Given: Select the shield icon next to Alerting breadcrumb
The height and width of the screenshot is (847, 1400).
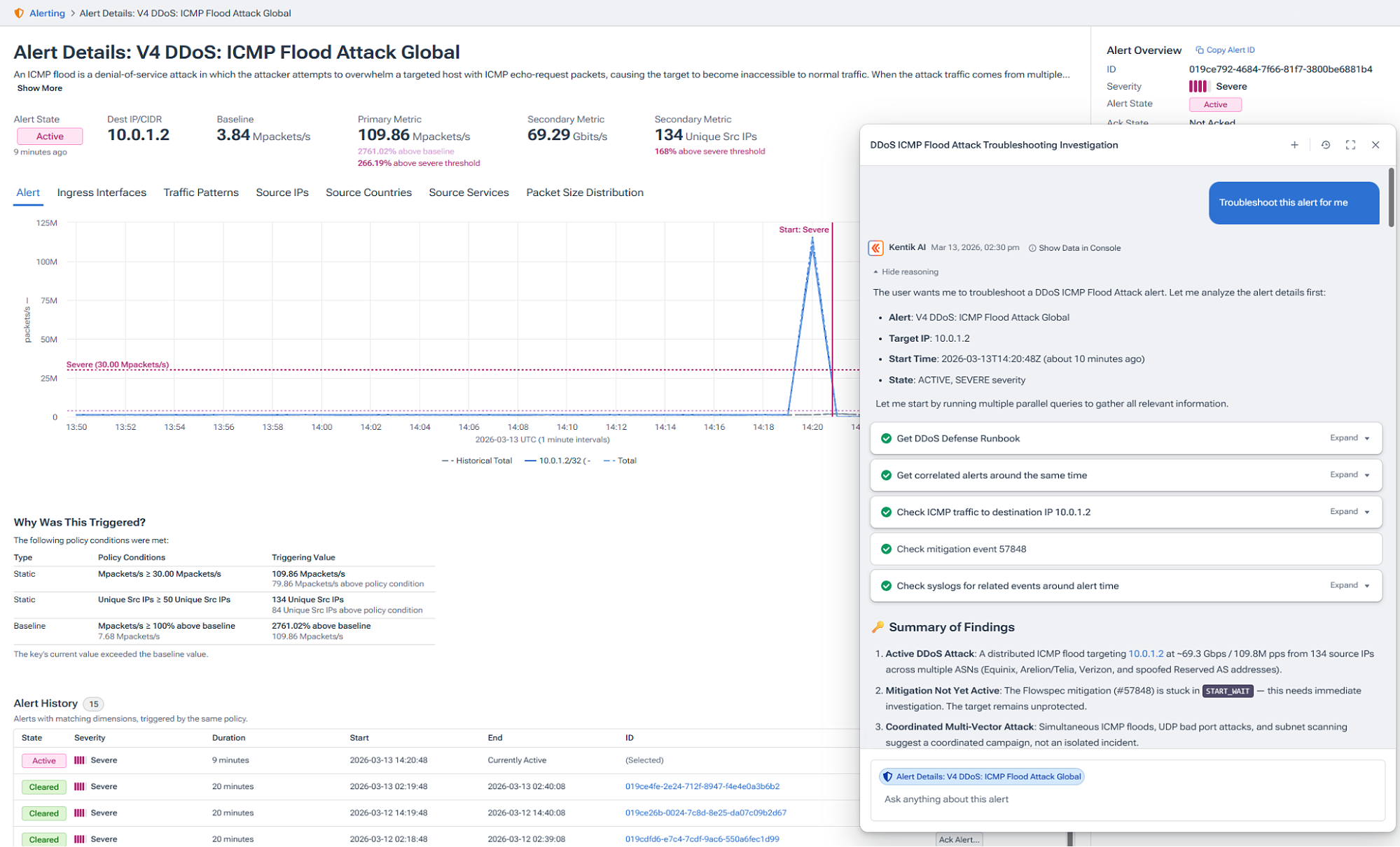Looking at the screenshot, I should (18, 13).
